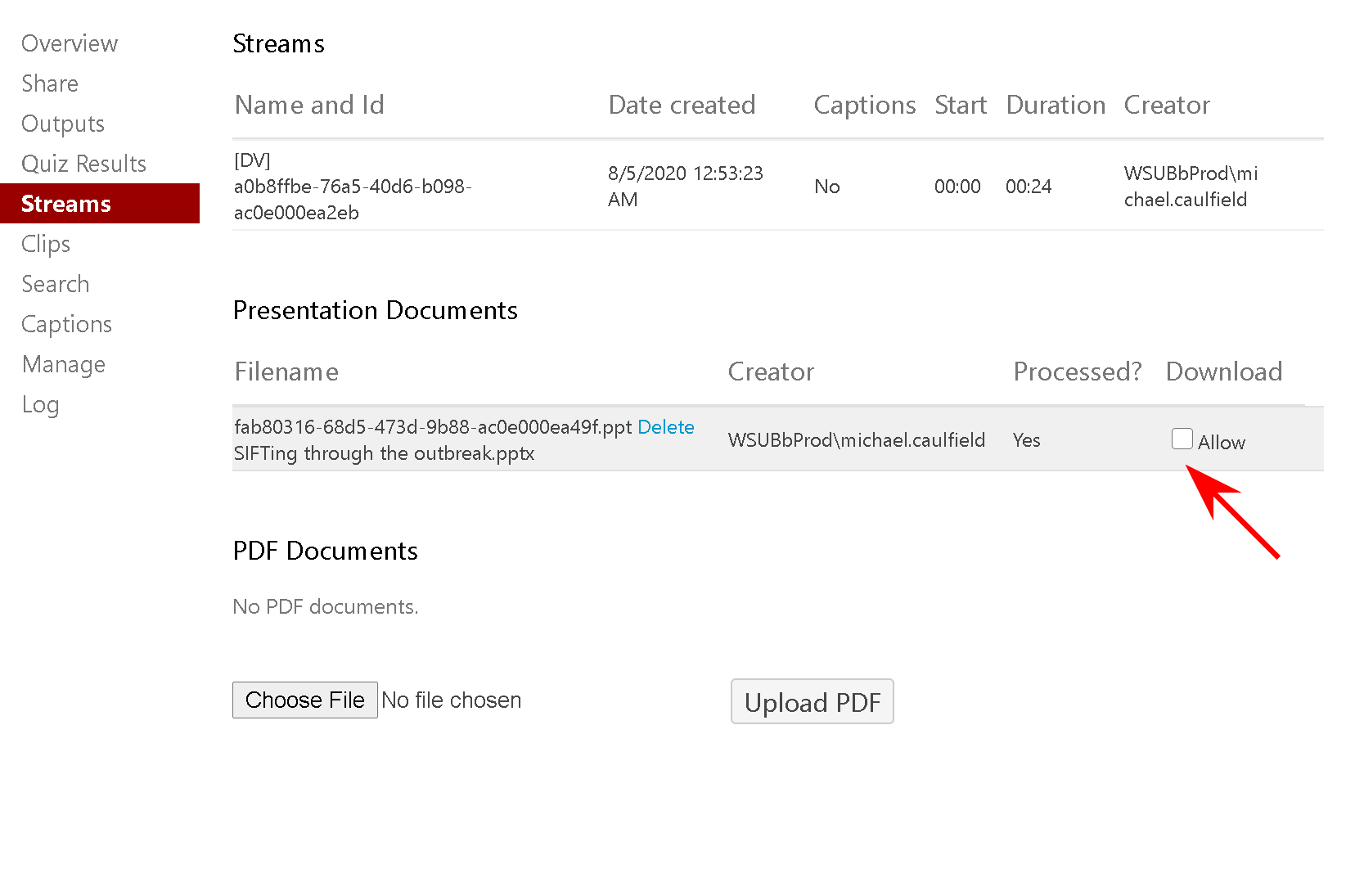View Quiz Results page

coord(83,164)
